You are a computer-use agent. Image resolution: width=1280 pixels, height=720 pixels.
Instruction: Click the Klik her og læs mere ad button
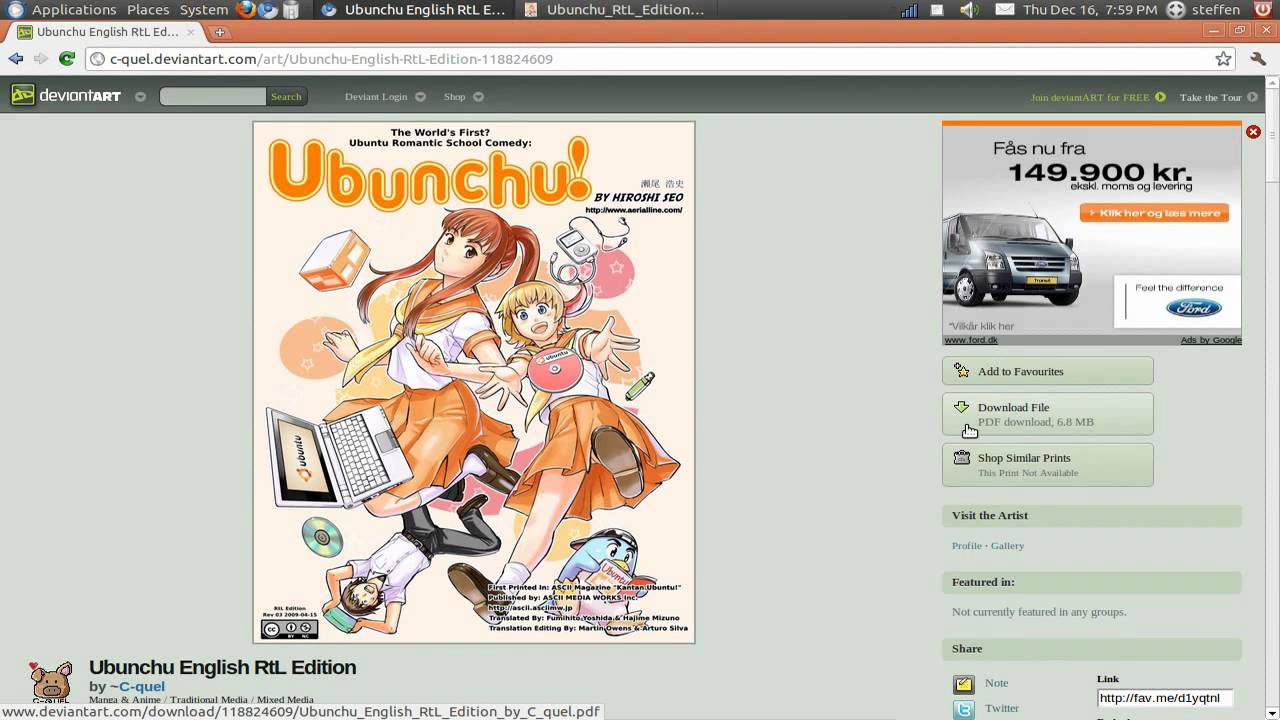(x=1154, y=213)
